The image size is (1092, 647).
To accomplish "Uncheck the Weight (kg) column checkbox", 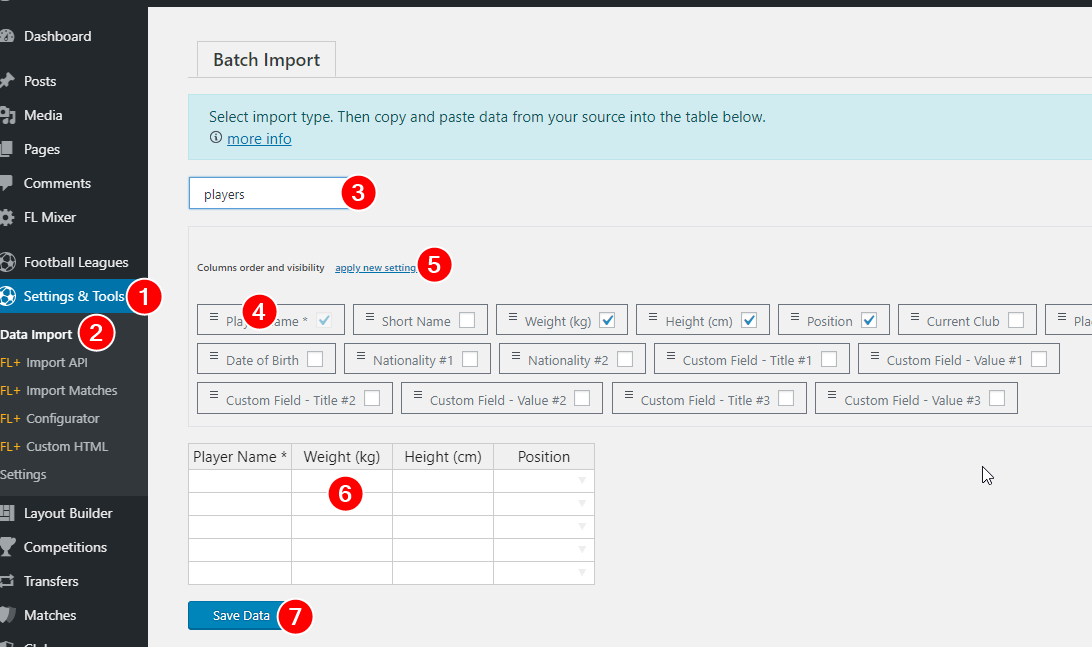I will (x=607, y=320).
